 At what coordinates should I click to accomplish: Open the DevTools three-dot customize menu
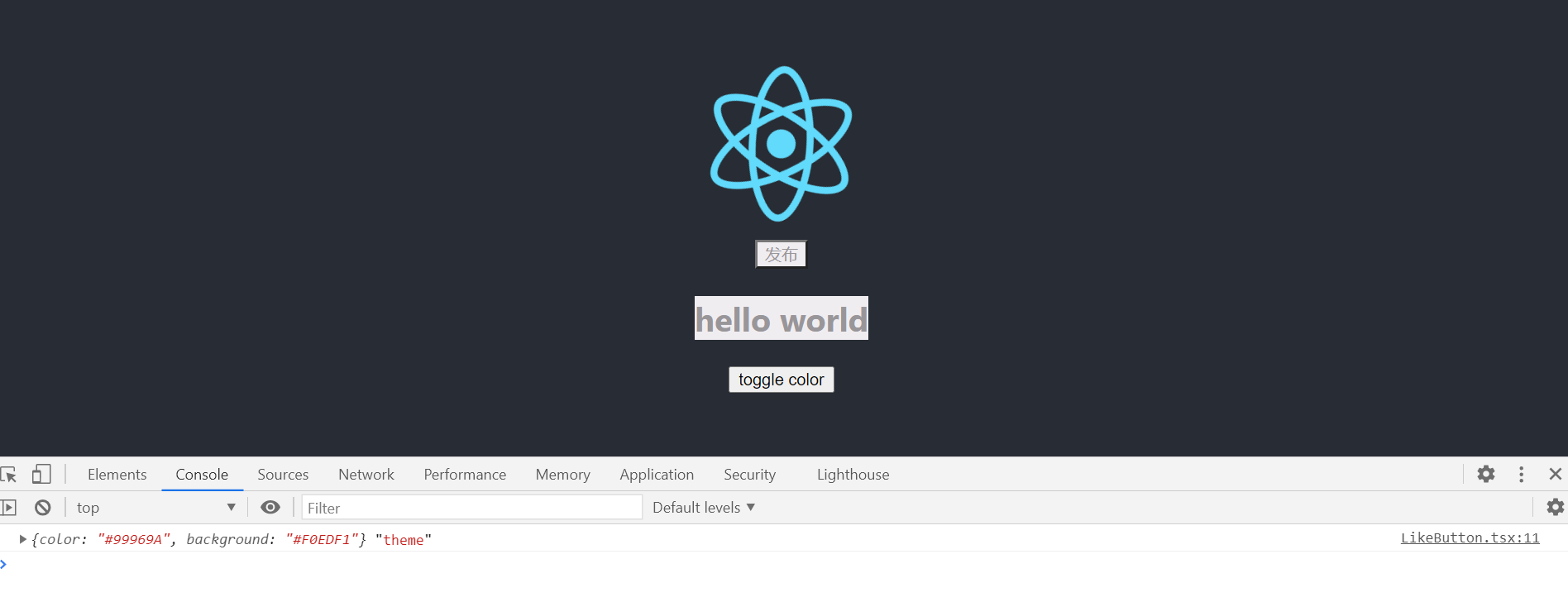pos(1521,474)
